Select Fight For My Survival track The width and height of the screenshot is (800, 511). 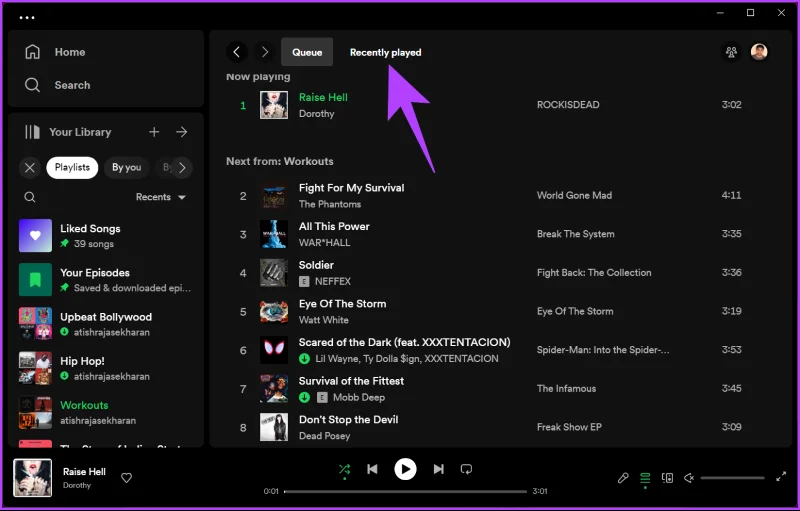(x=351, y=188)
